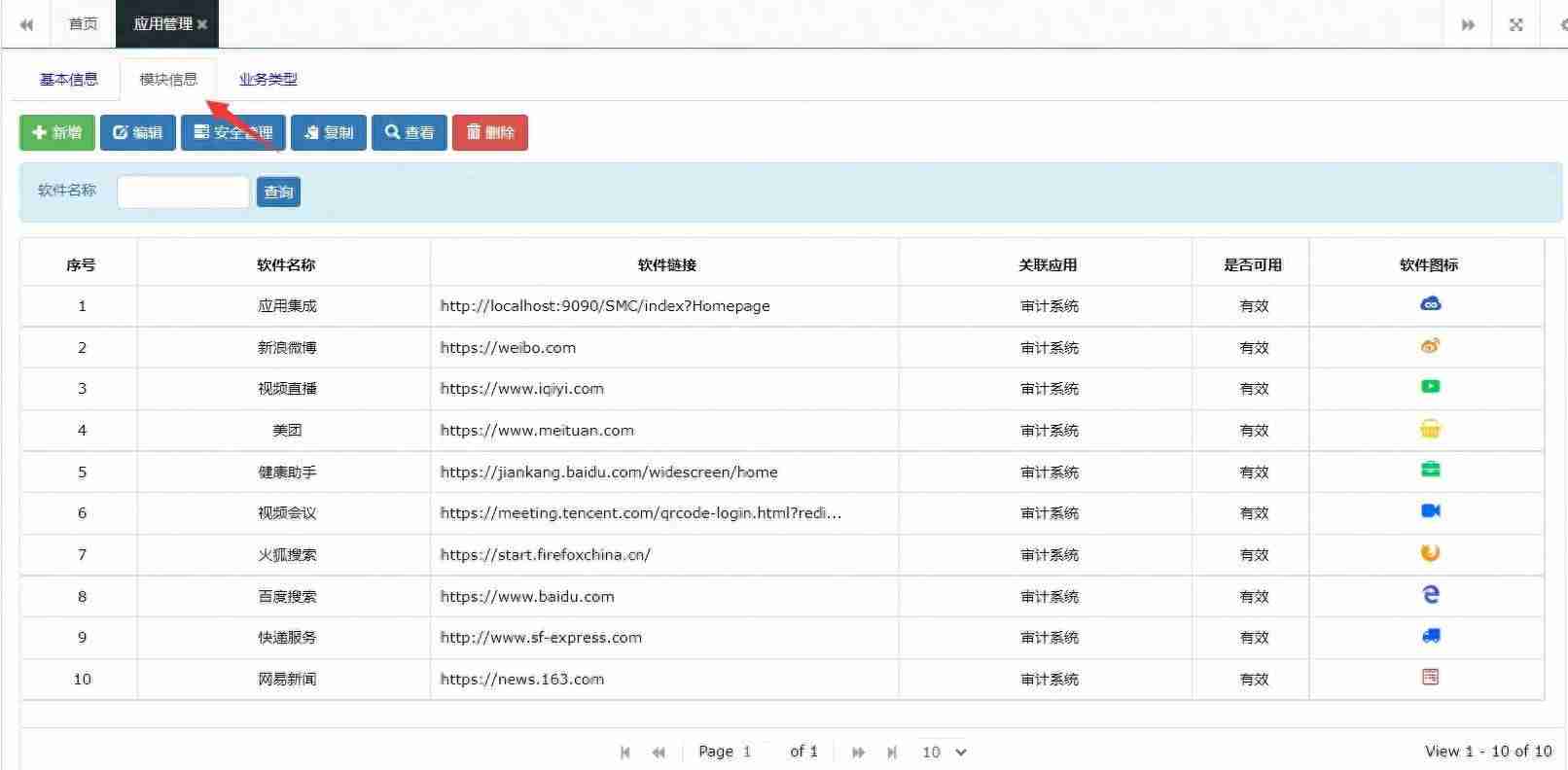Switch to the 首页 tab

[x=83, y=24]
